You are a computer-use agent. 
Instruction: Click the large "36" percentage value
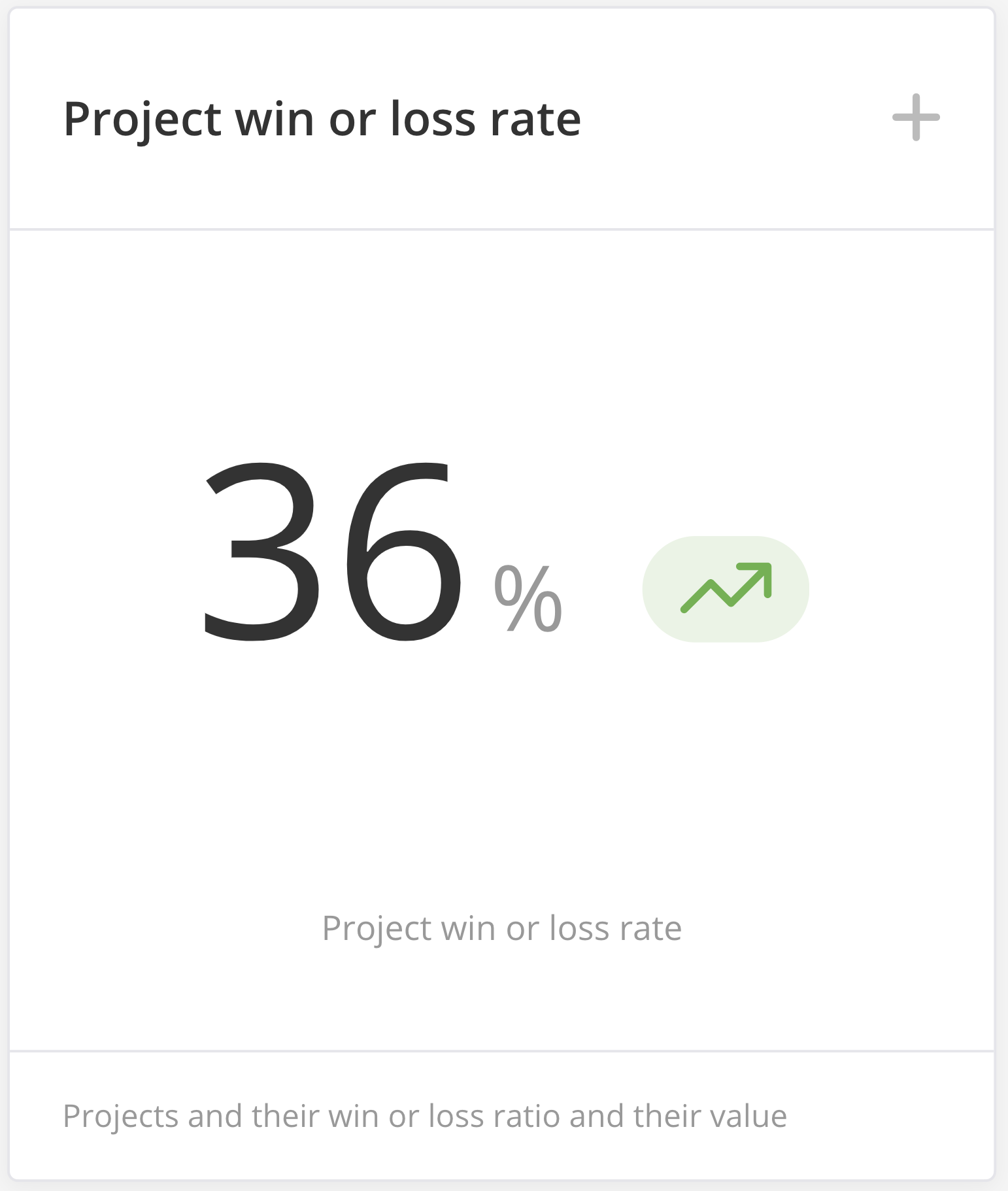[x=331, y=552]
